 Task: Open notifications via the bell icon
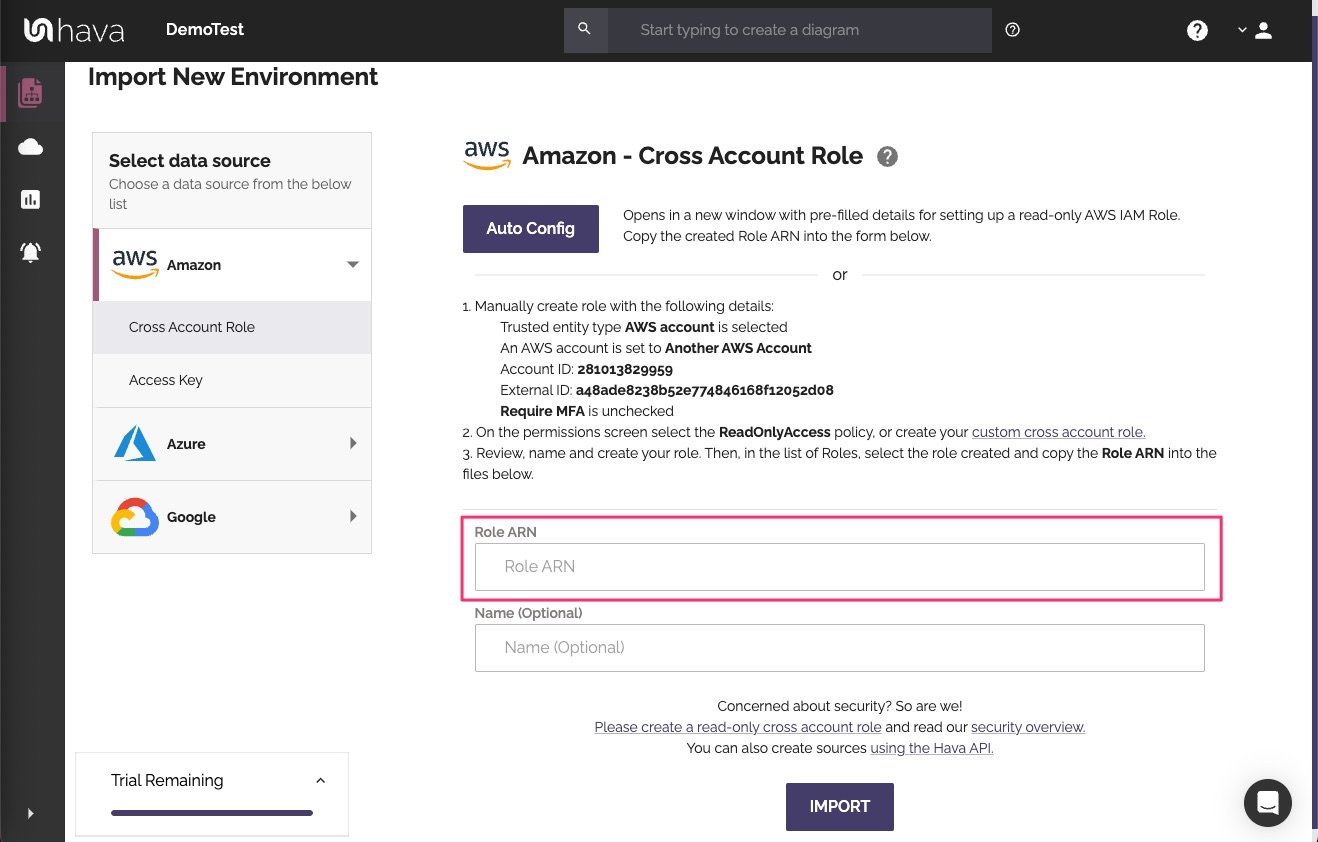click(x=30, y=252)
